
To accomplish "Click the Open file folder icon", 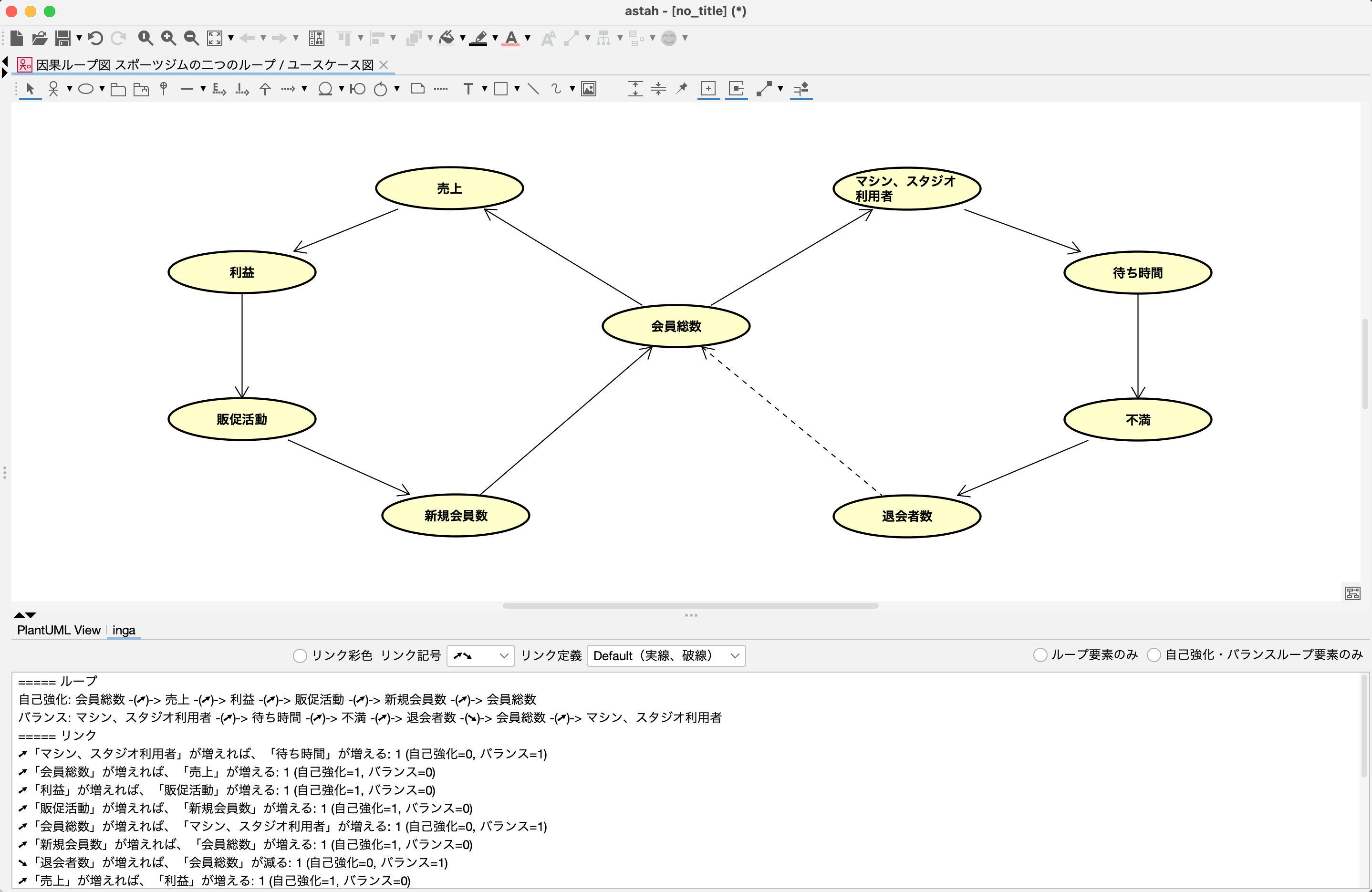I will [39, 38].
